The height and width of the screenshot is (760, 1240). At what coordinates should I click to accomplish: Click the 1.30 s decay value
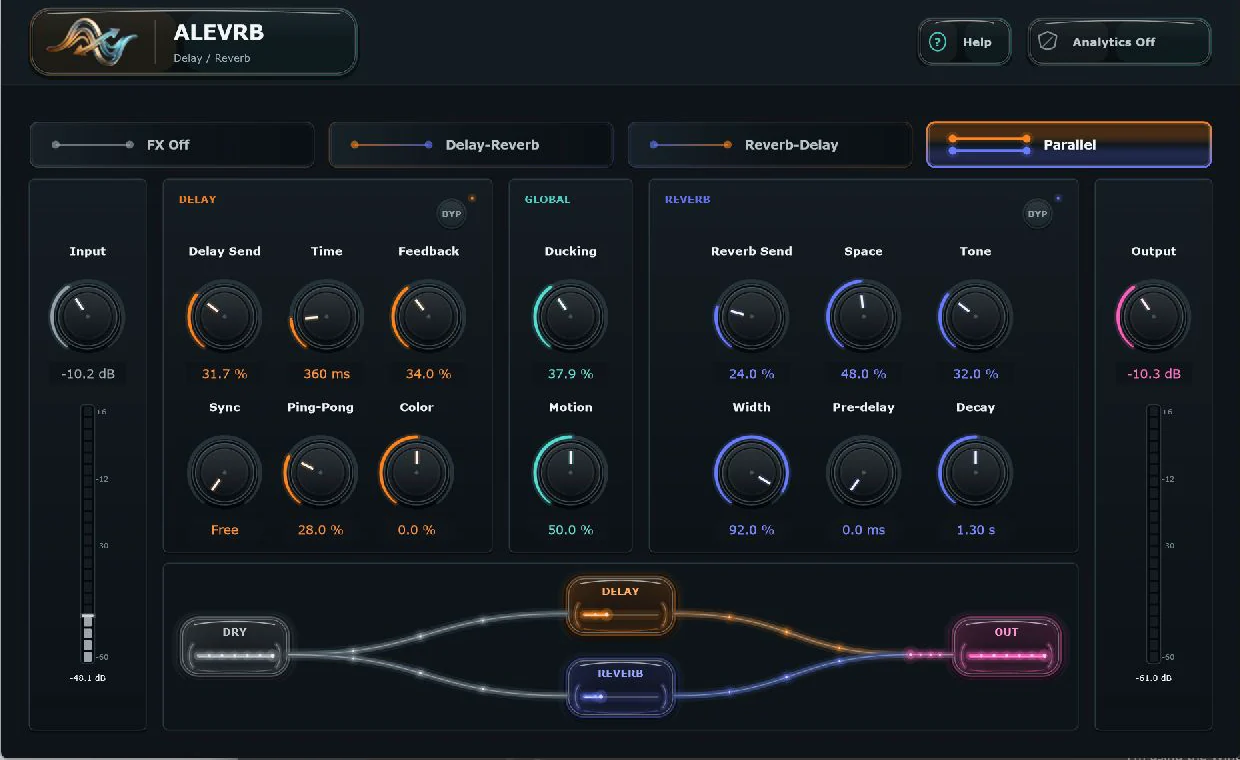click(x=975, y=530)
